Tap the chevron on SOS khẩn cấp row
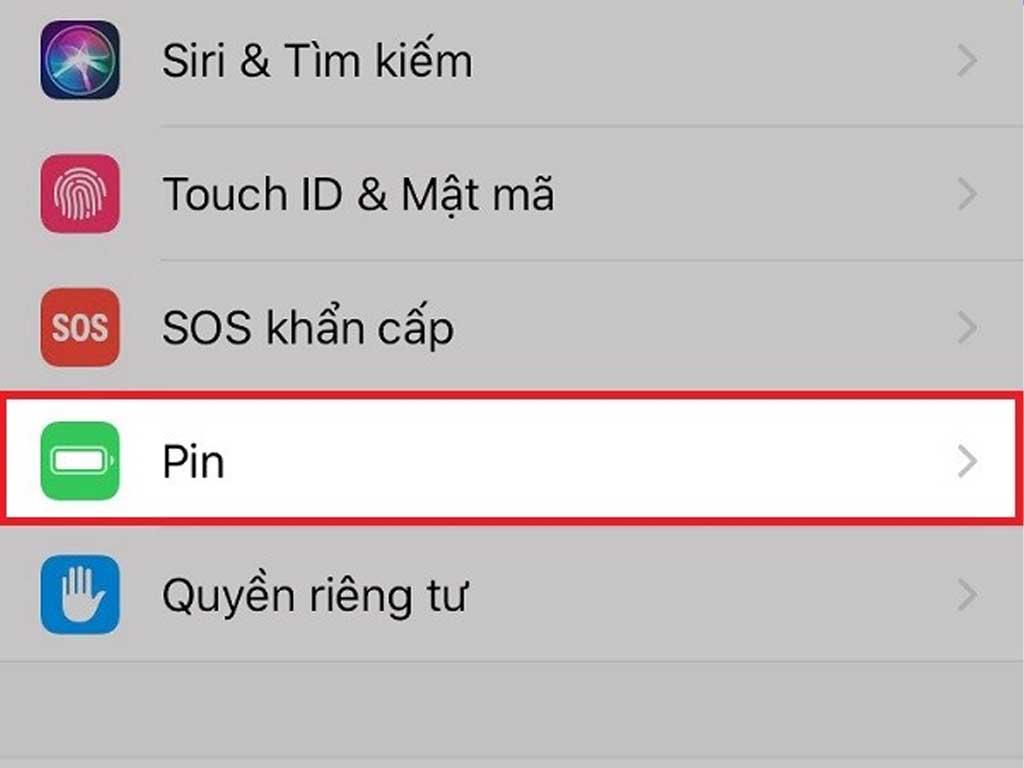 pos(965,327)
